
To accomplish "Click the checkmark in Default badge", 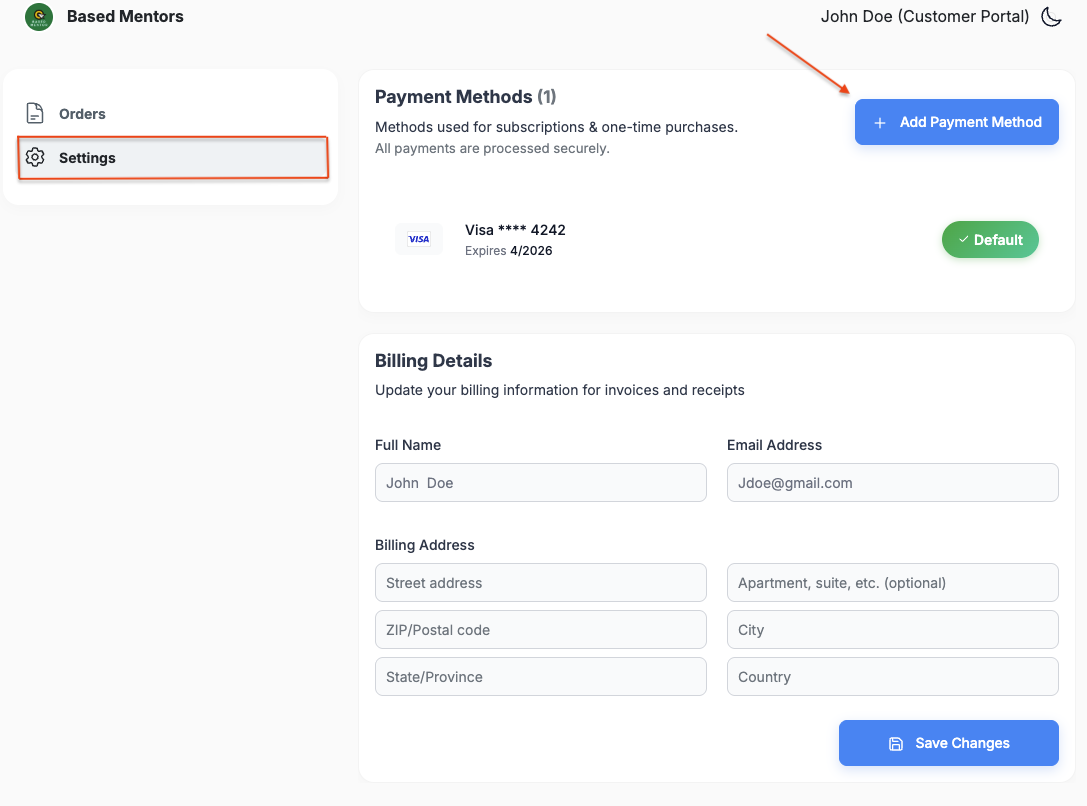I will pos(964,239).
